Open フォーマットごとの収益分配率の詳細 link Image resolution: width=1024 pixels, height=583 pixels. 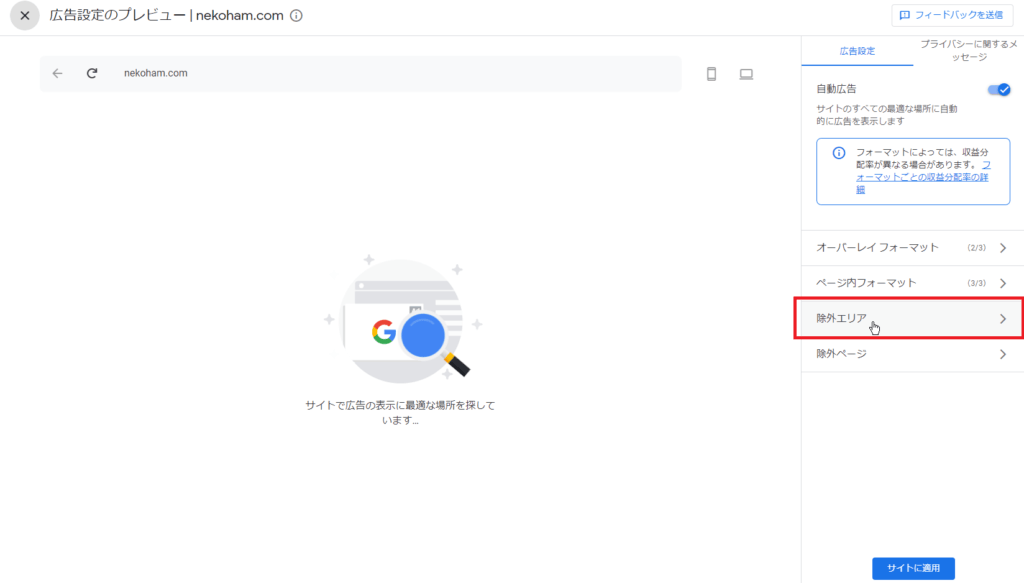pos(922,178)
